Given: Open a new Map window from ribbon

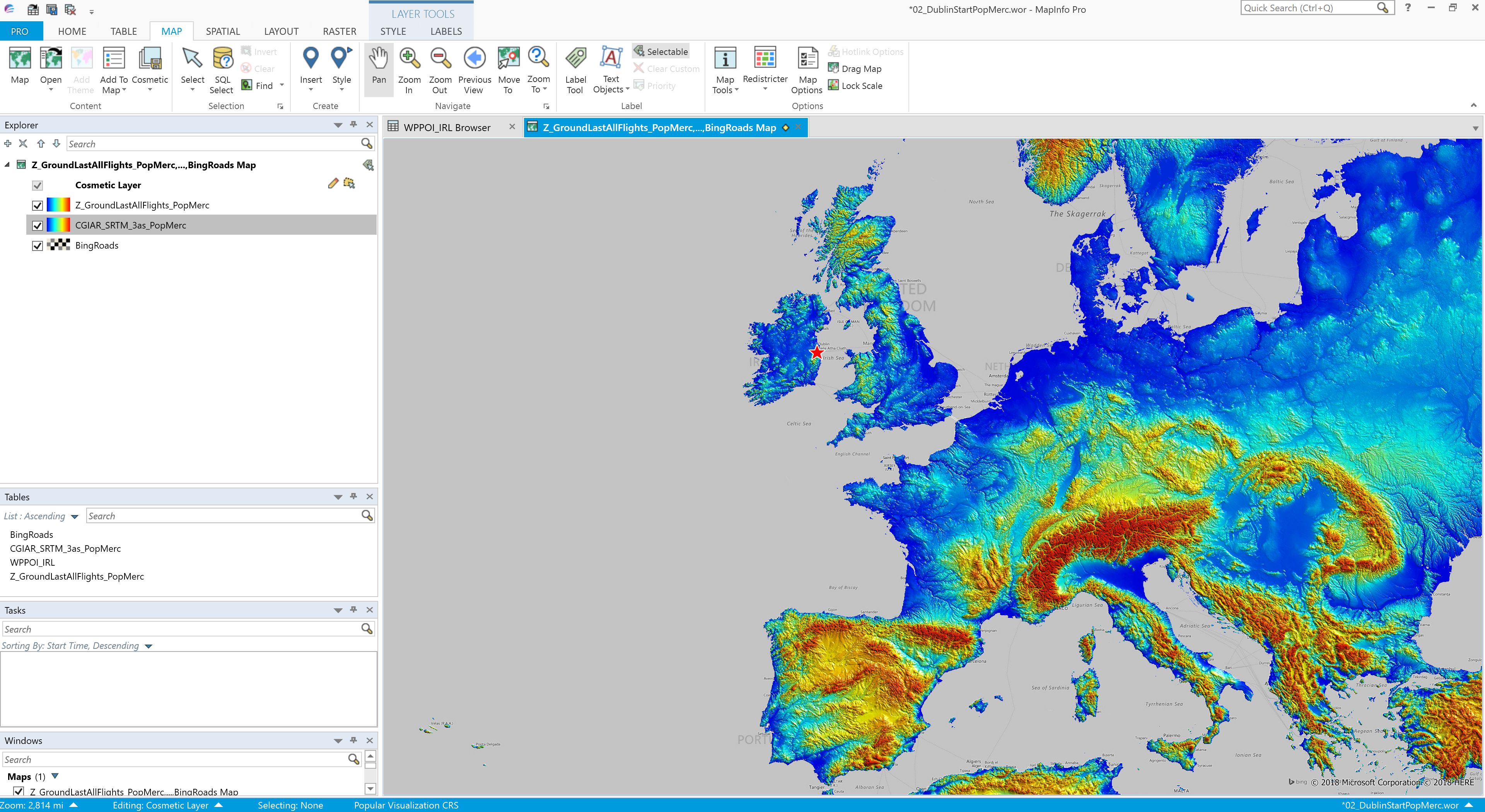Looking at the screenshot, I should click(x=20, y=66).
